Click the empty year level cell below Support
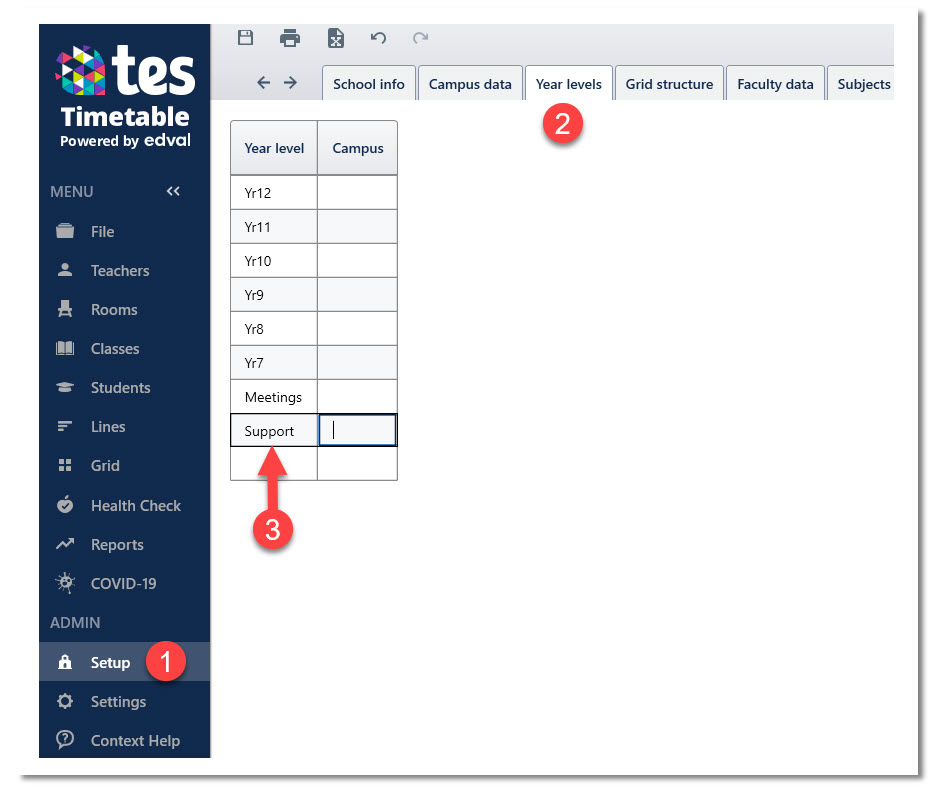This screenshot has width=940, height=794. pyautogui.click(x=274, y=464)
